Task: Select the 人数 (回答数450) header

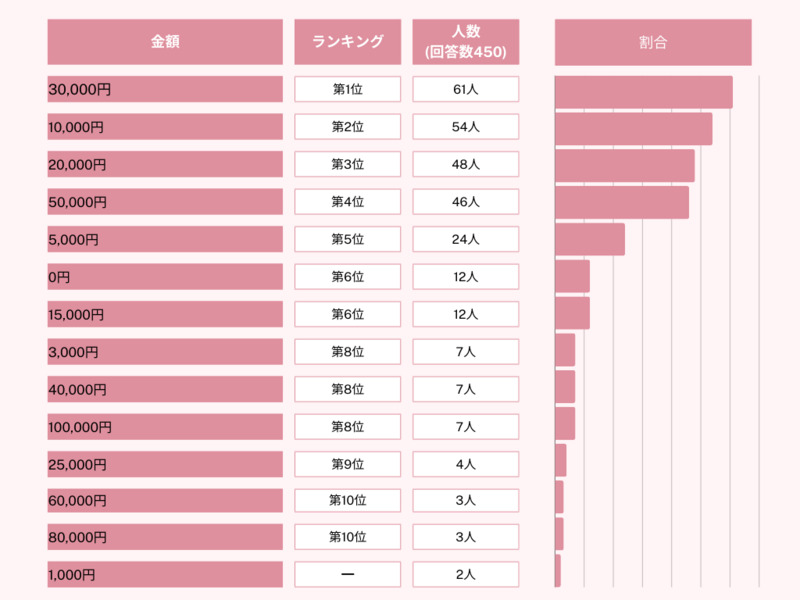Action: tap(466, 42)
